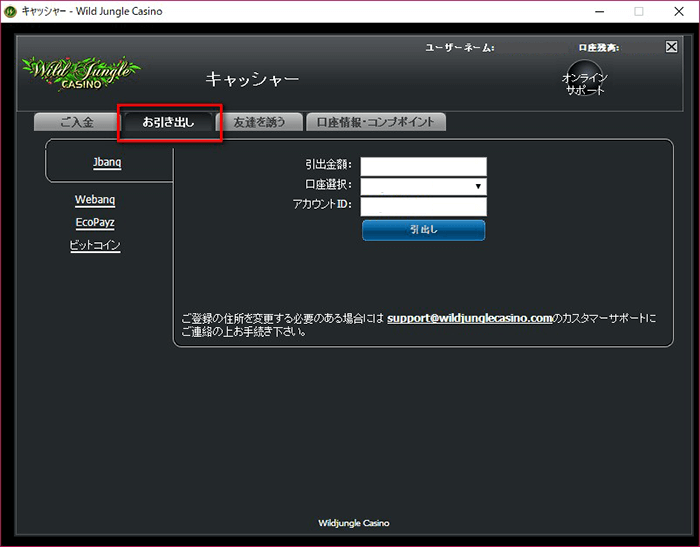700x547 pixels.
Task: Click the キャッシャー heading text
Action: 252,79
